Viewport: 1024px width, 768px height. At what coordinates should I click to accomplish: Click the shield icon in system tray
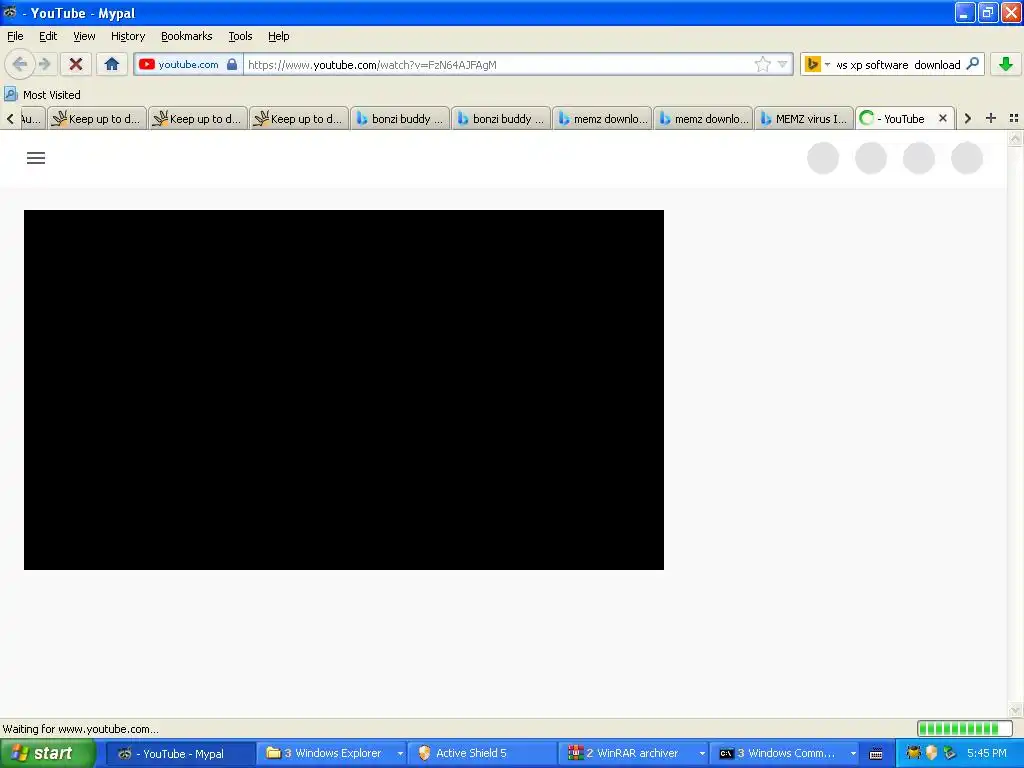(x=931, y=753)
